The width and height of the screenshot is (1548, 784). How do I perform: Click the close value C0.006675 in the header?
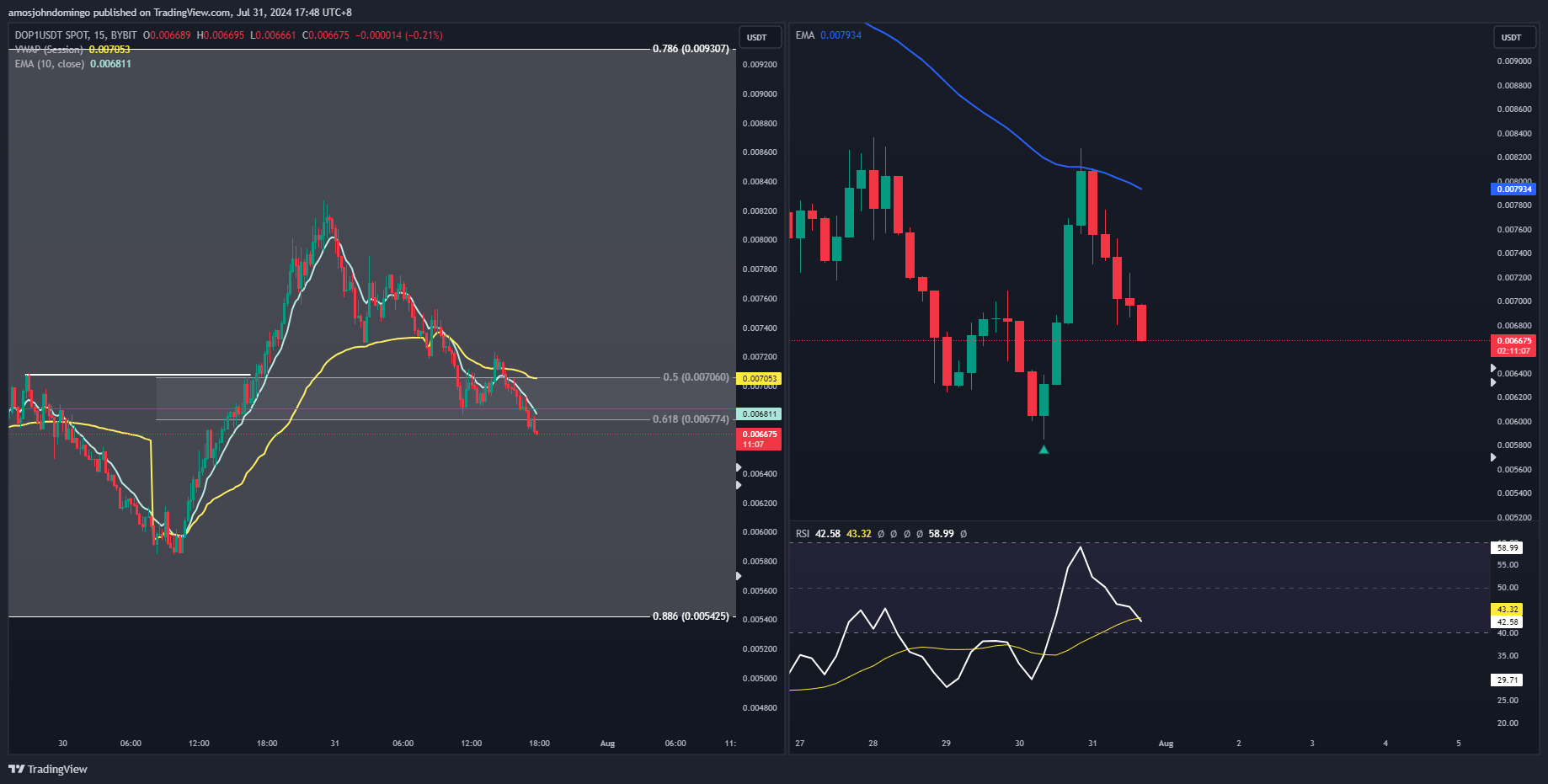pyautogui.click(x=326, y=35)
